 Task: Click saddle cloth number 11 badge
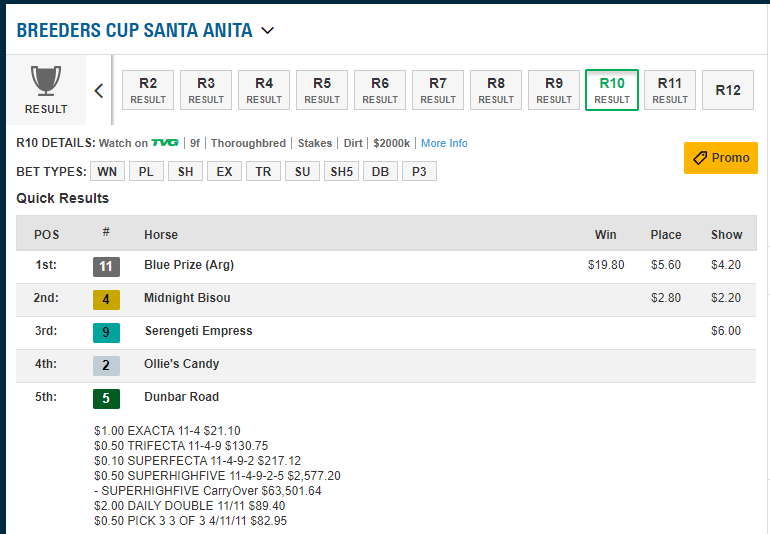(106, 267)
